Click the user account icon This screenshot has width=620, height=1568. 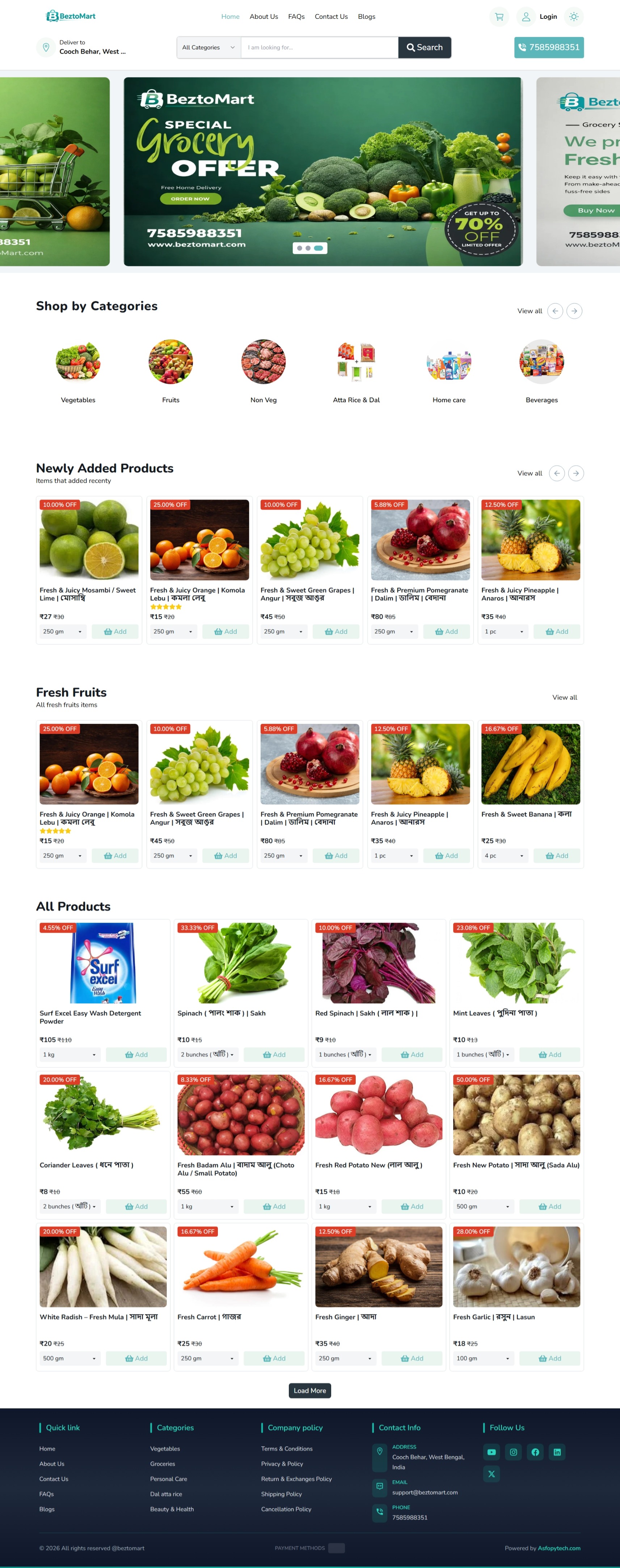point(526,17)
